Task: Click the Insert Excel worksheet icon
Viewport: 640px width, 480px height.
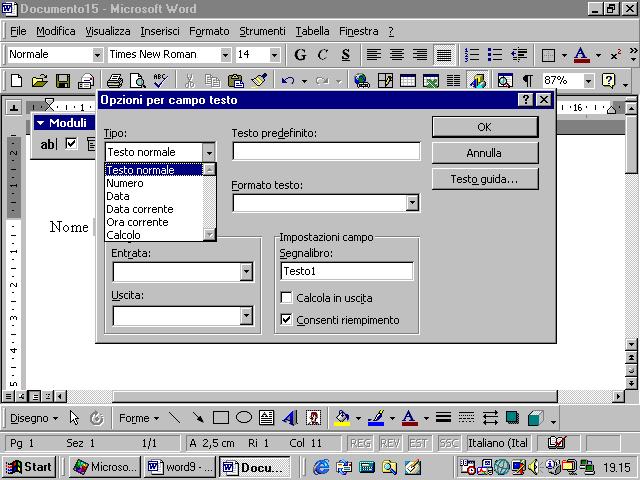Action: coord(431,81)
